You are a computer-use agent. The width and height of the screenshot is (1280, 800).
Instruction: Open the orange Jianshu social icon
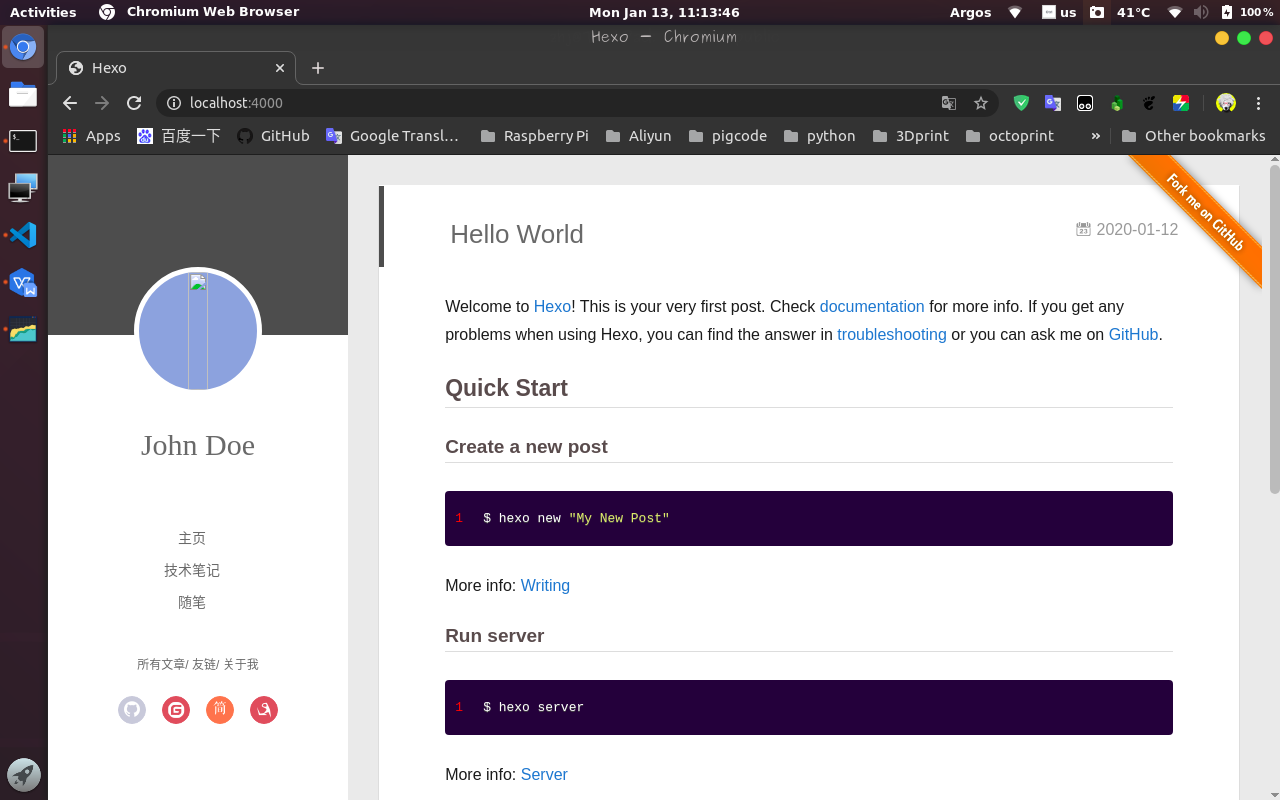pyautogui.click(x=220, y=710)
